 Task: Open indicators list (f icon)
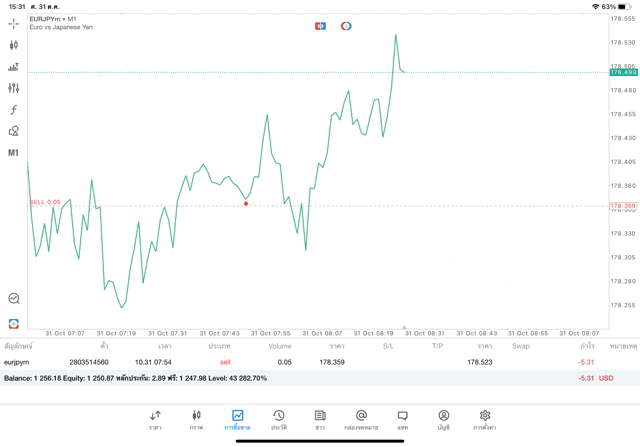13,110
